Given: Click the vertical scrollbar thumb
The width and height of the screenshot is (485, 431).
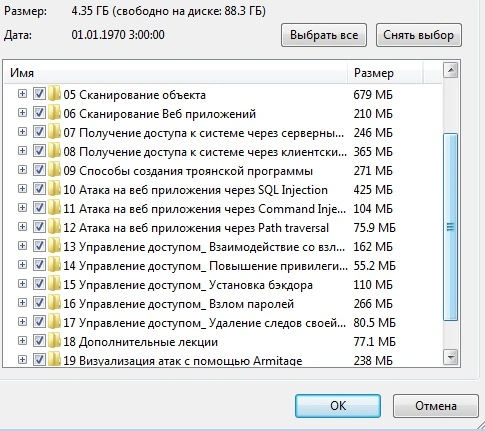Looking at the screenshot, I should [x=450, y=227].
